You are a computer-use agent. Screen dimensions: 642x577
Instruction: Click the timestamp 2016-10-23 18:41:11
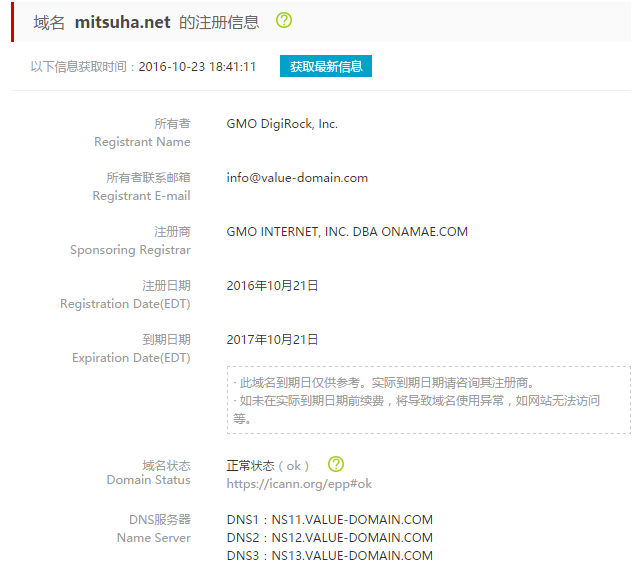click(x=197, y=67)
